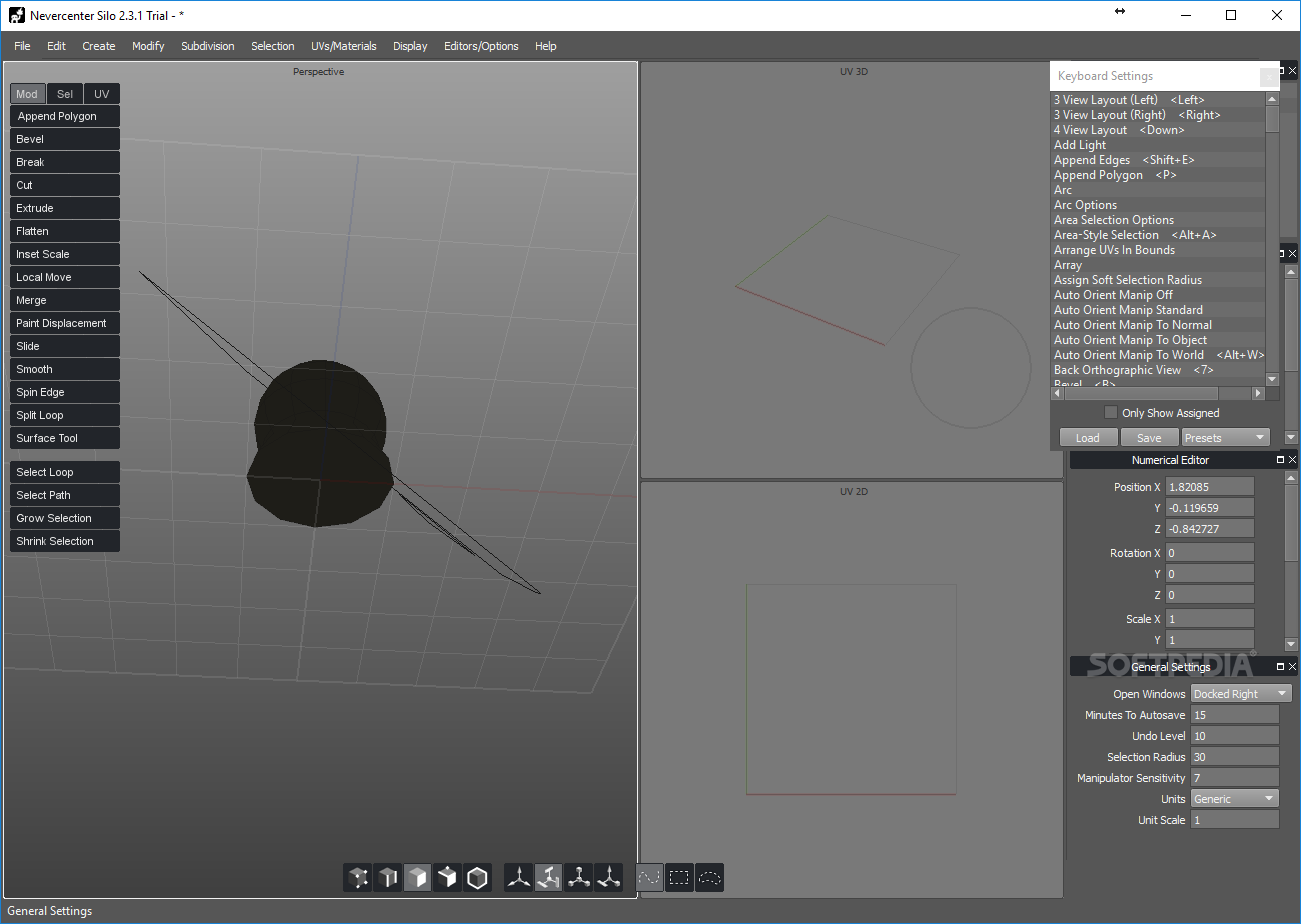This screenshot has height=924, width=1301.
Task: Select multi-select outlined cube icon
Action: pos(478,878)
